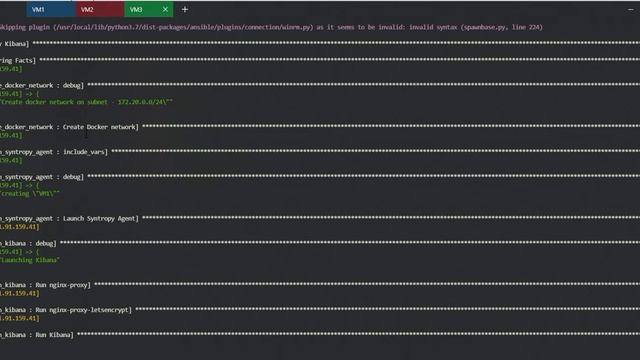Switch to the VM2 terminal tab

point(100,9)
